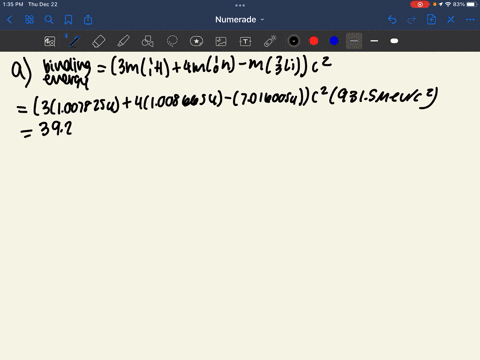Viewport: 480px width, 360px height.
Task: Undo the last stroke
Action: pyautogui.click(x=392, y=20)
